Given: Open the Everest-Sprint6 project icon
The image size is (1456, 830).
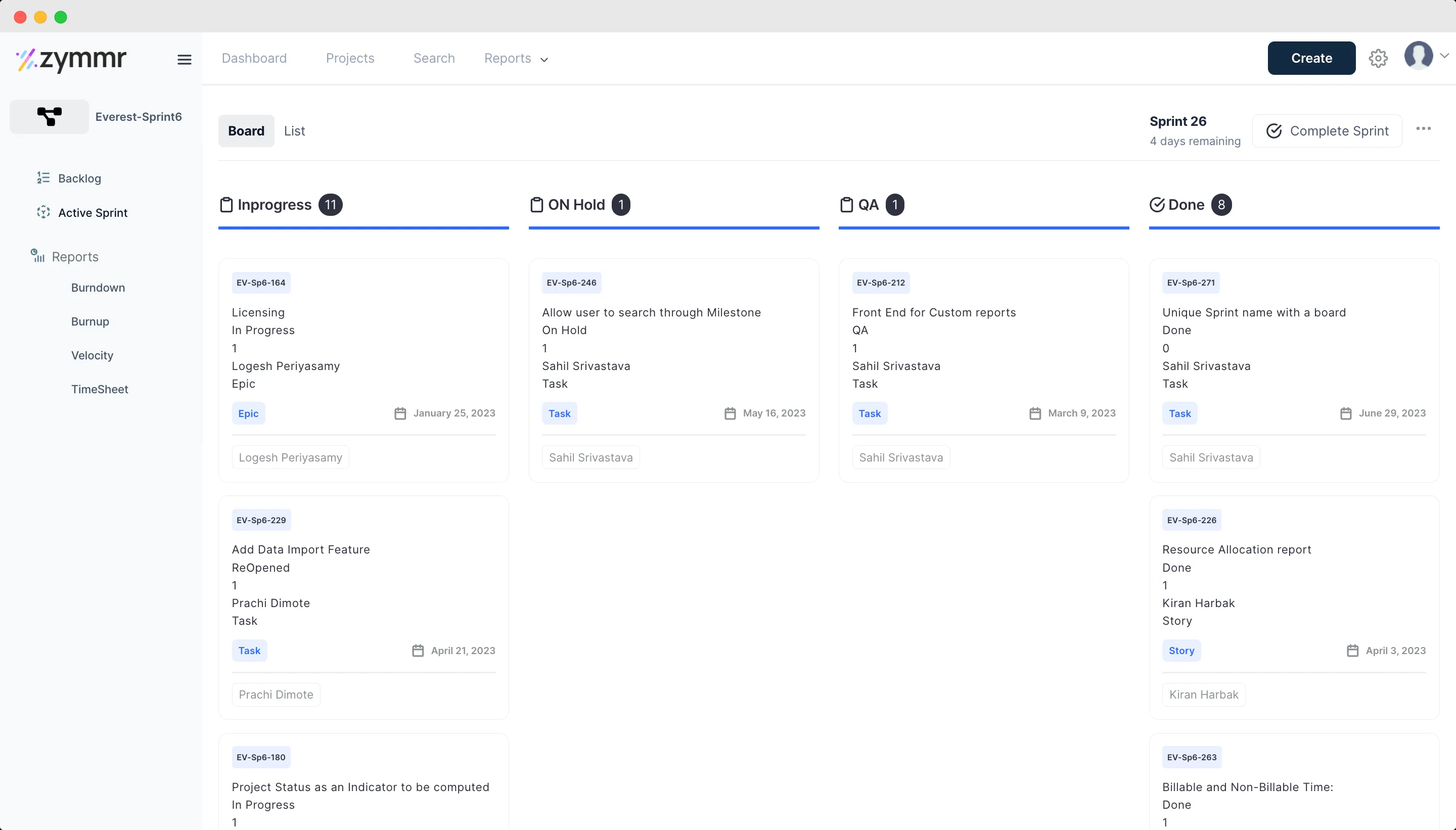Looking at the screenshot, I should pyautogui.click(x=49, y=116).
